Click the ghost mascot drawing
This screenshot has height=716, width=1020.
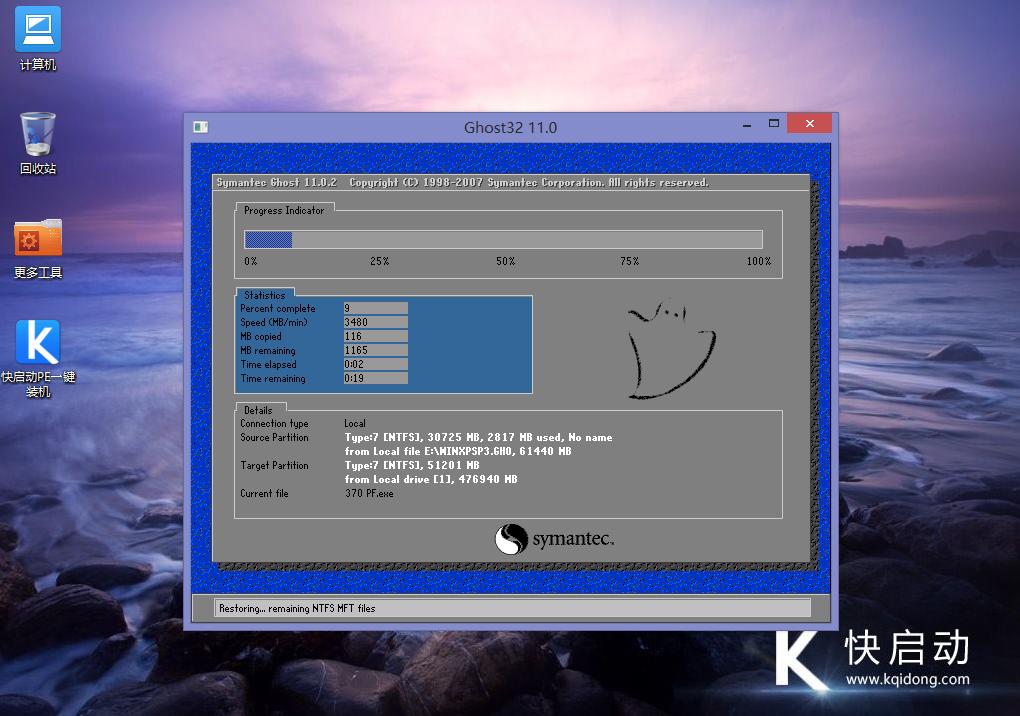click(670, 352)
